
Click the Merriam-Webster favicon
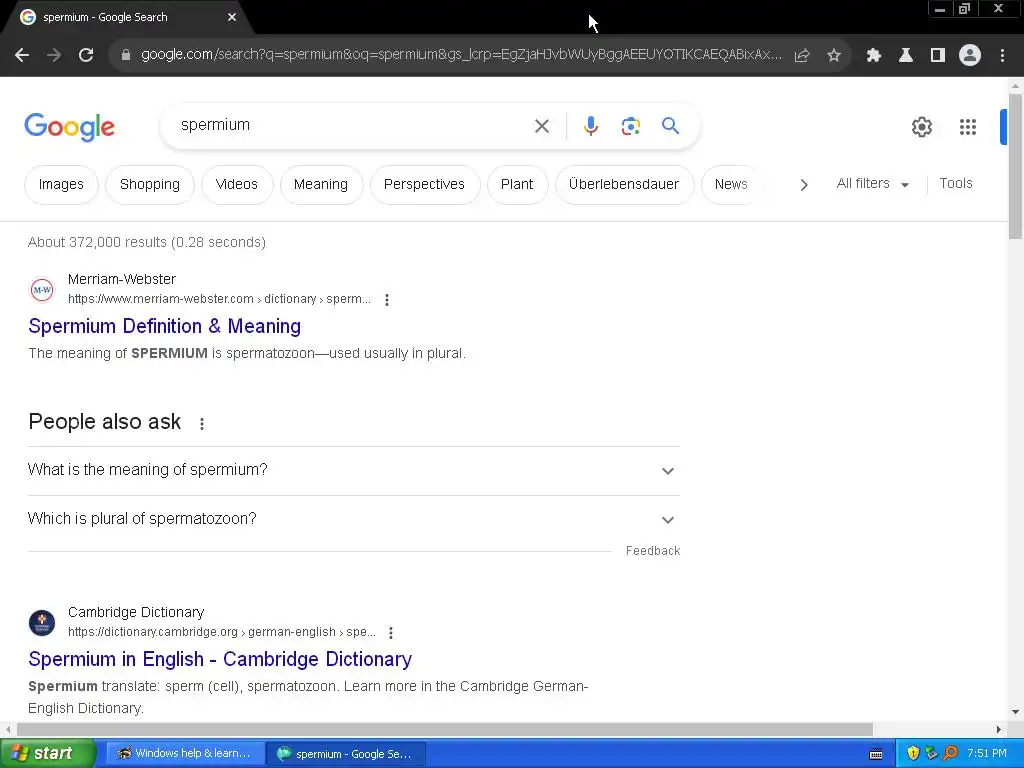click(42, 289)
